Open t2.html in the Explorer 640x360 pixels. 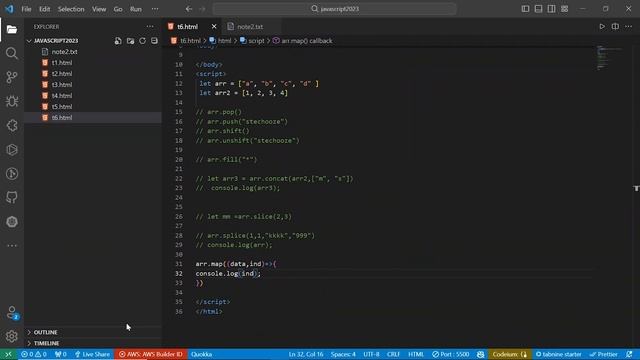click(93, 74)
